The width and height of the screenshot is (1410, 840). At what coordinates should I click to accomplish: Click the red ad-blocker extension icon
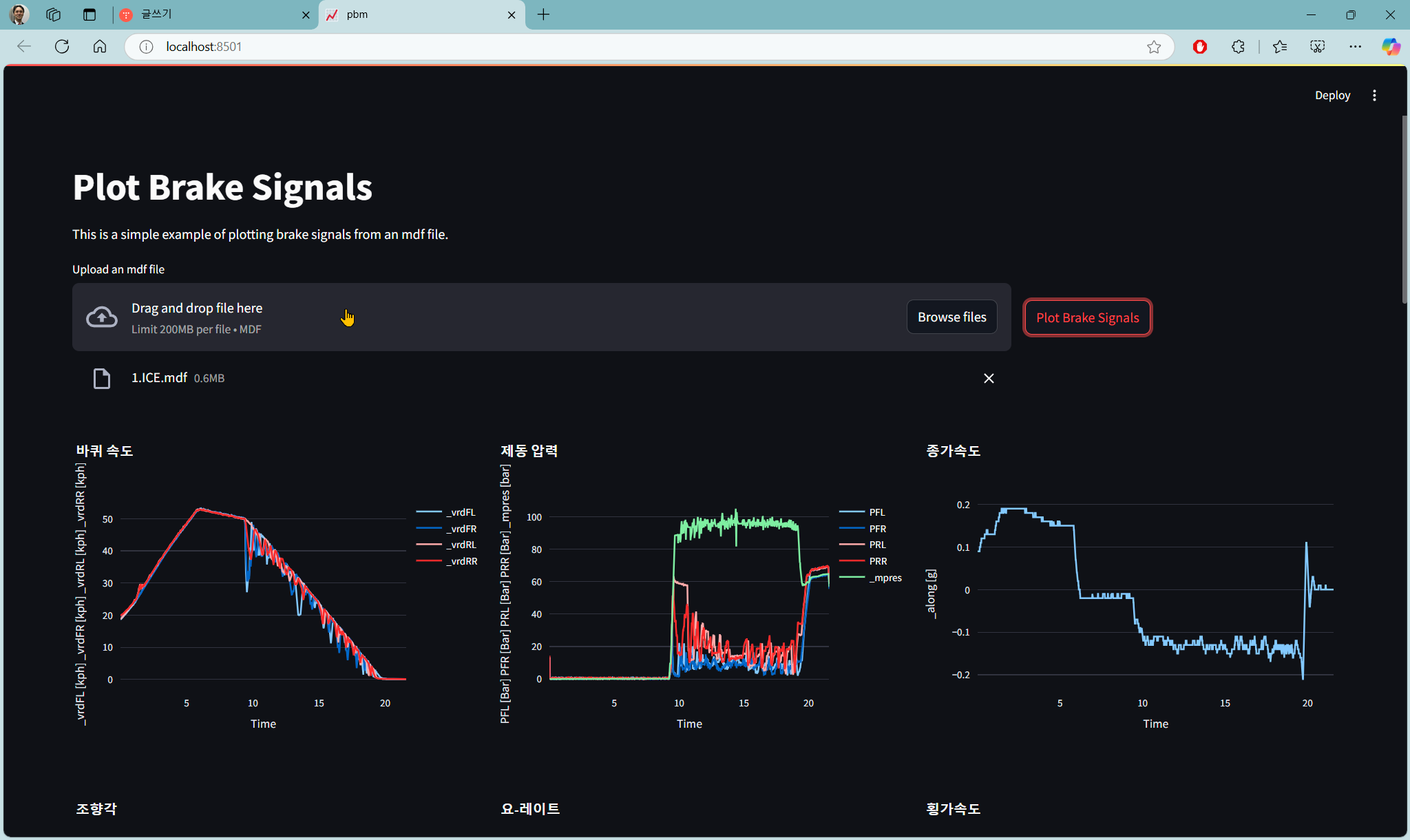coord(1200,47)
